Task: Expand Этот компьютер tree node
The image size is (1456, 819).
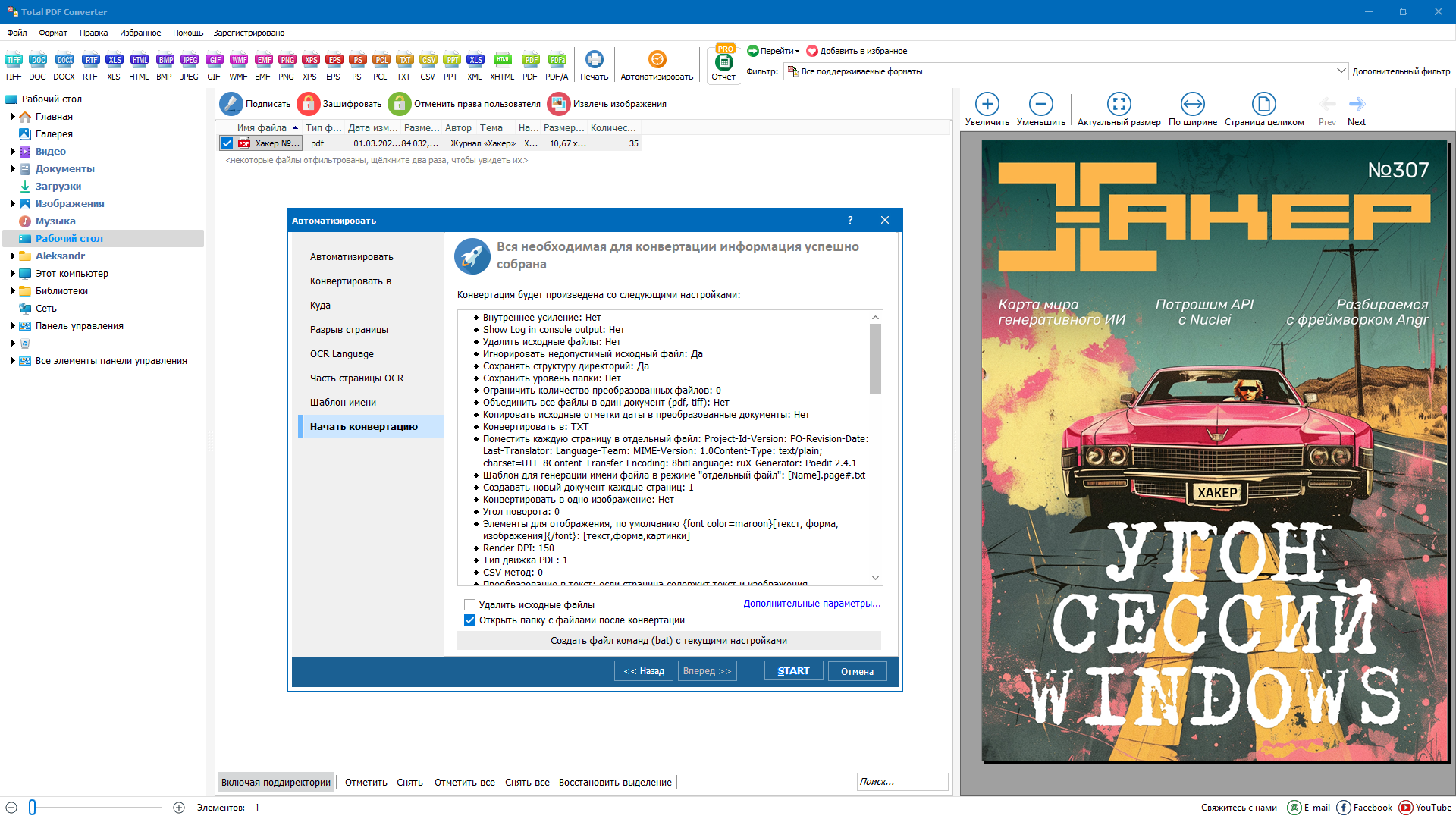Action: click(13, 274)
